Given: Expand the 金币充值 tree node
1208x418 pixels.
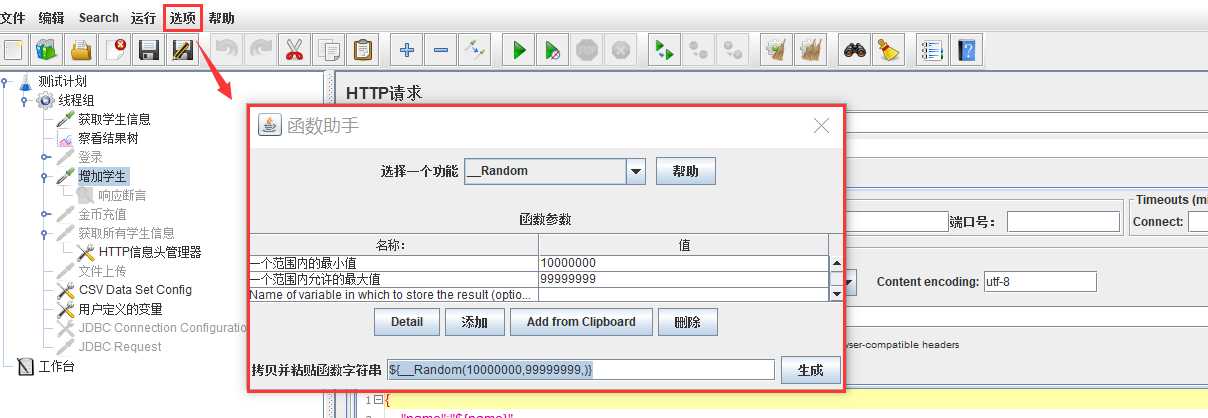Looking at the screenshot, I should (45, 214).
